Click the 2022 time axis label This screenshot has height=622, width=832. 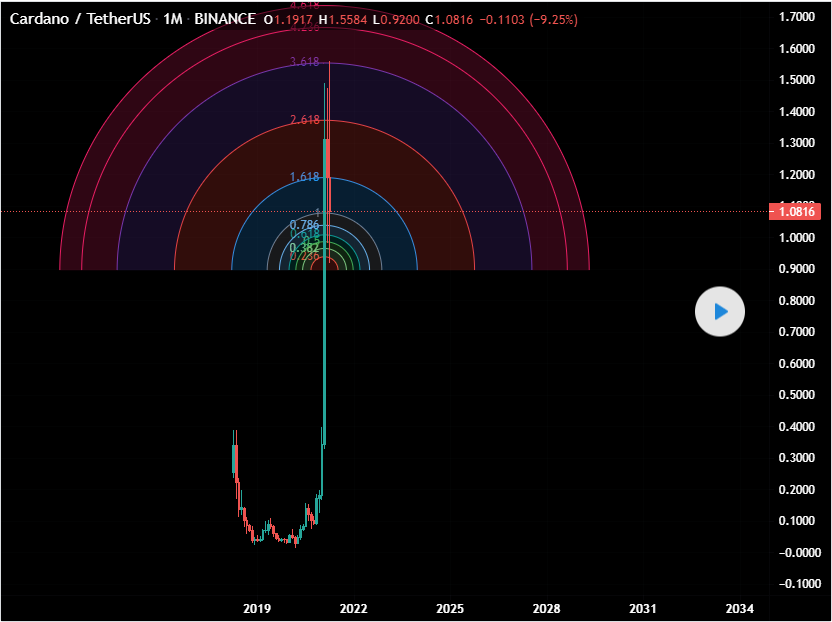pyautogui.click(x=354, y=608)
